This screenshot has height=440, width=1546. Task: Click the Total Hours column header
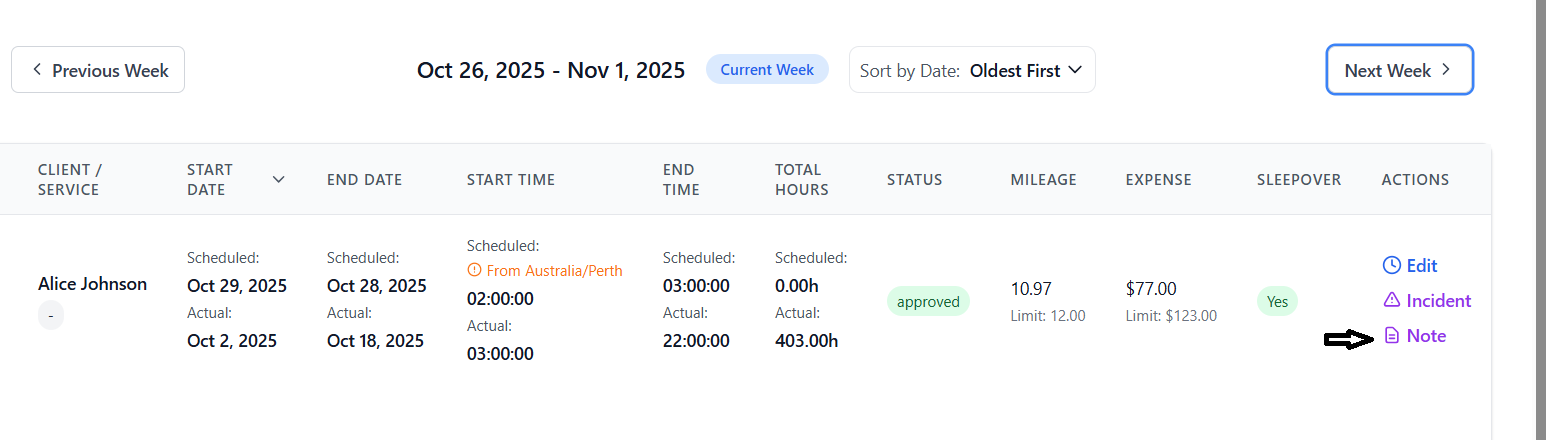pyautogui.click(x=801, y=180)
